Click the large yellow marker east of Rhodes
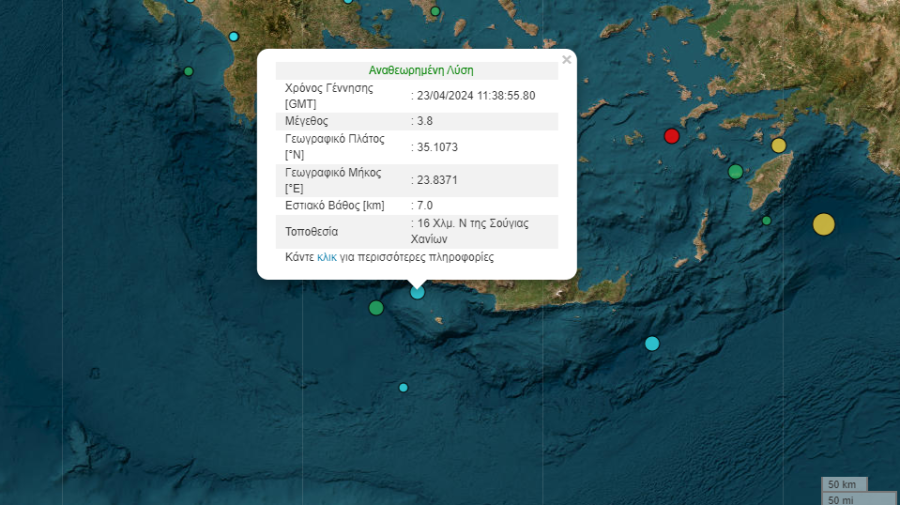900x505 pixels. point(823,224)
